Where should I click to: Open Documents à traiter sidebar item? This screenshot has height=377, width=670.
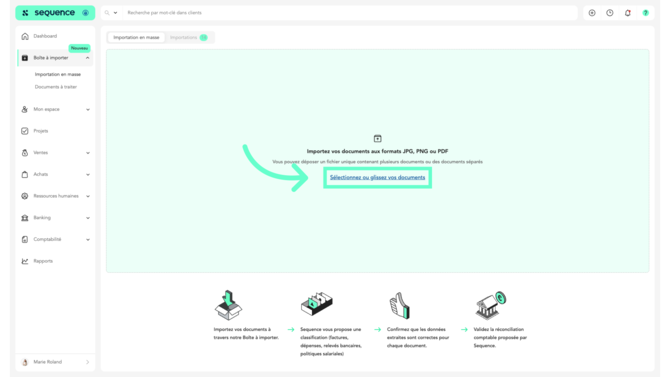tap(56, 87)
